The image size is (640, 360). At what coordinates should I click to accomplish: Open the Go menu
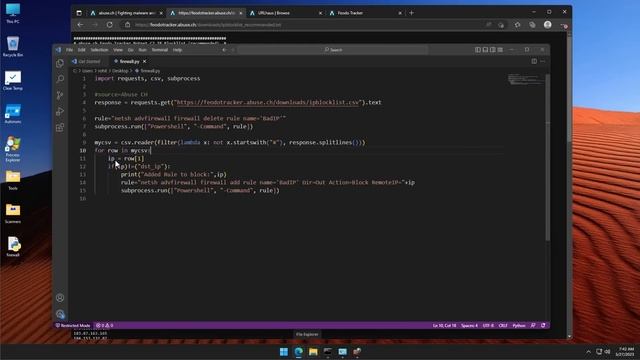point(131,50)
